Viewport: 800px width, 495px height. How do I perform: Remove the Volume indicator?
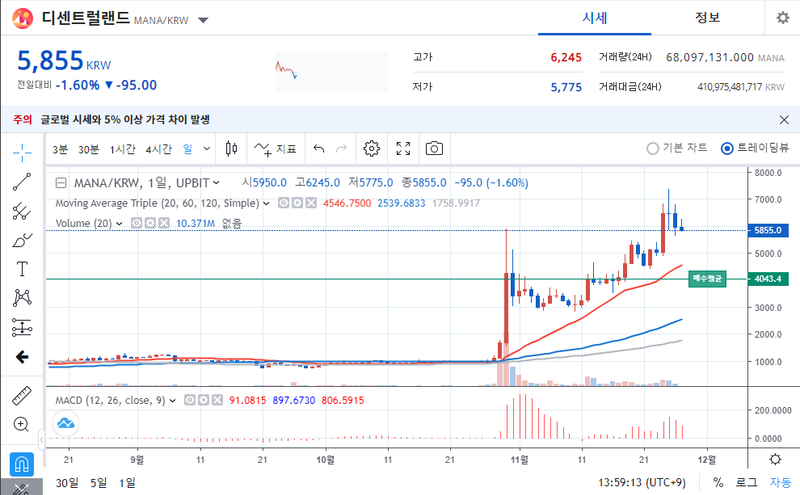[164, 223]
